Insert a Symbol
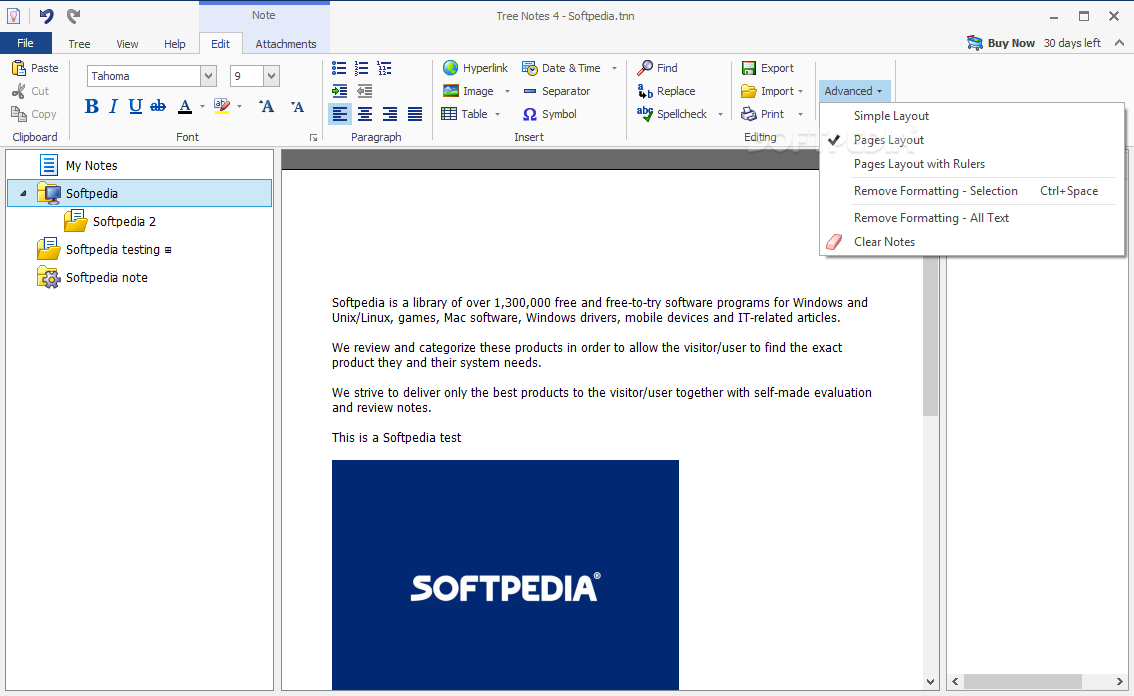This screenshot has width=1134, height=696. (x=549, y=114)
